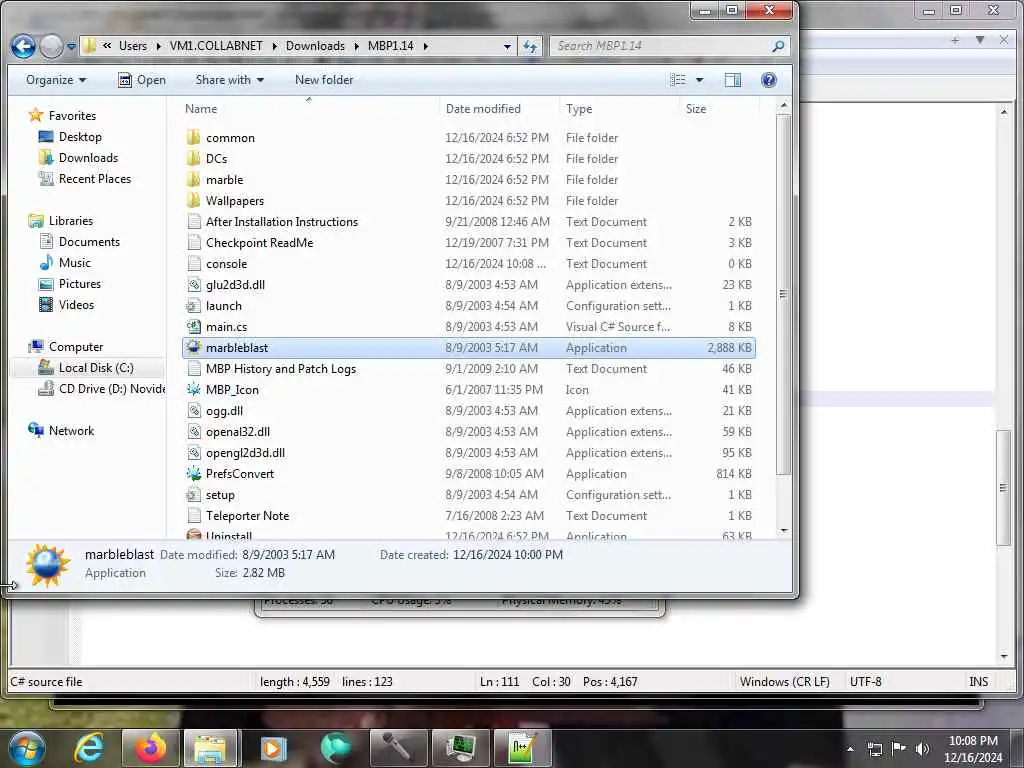The width and height of the screenshot is (1024, 768).
Task: Click New folder button
Action: click(324, 80)
